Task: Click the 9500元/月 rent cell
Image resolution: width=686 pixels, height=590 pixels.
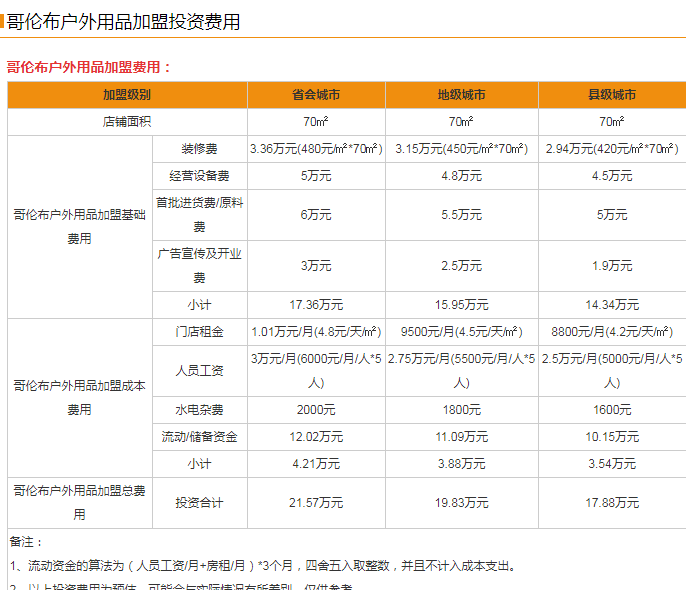Action: click(462, 332)
